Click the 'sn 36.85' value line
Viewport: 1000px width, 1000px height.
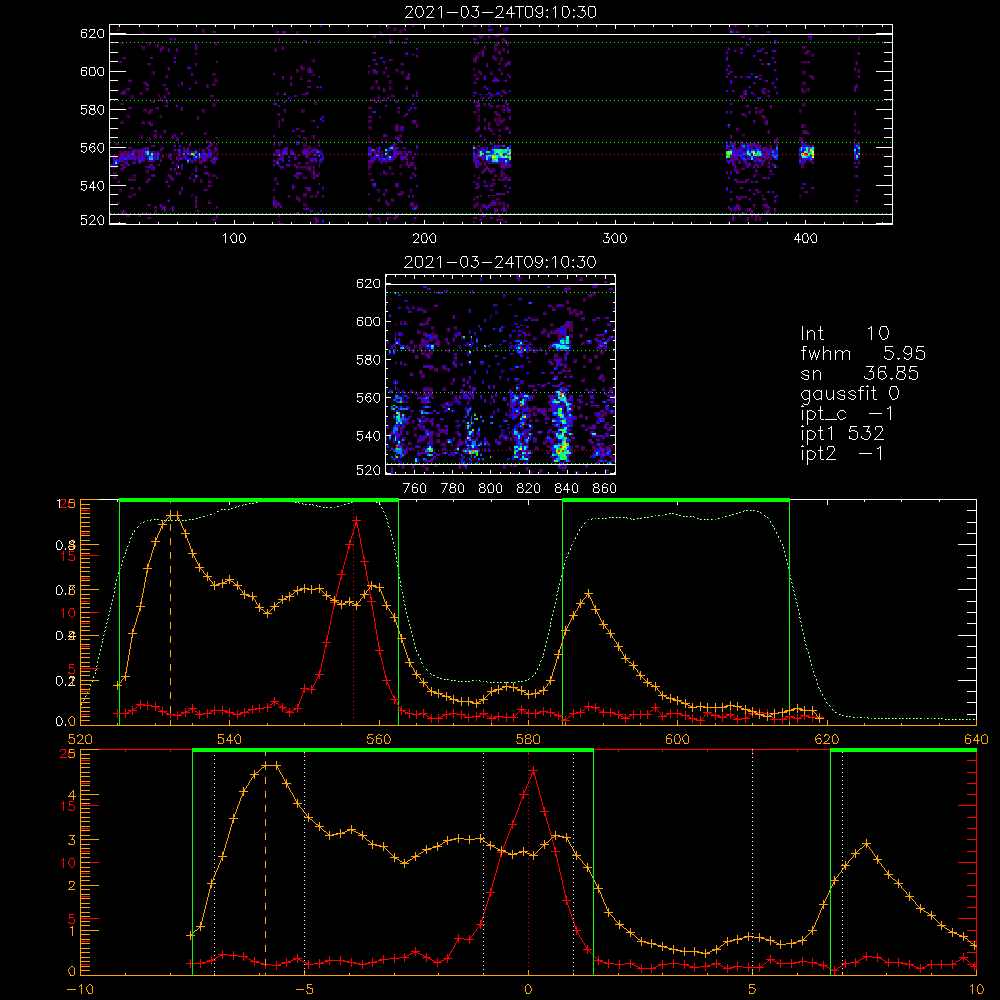click(x=859, y=373)
